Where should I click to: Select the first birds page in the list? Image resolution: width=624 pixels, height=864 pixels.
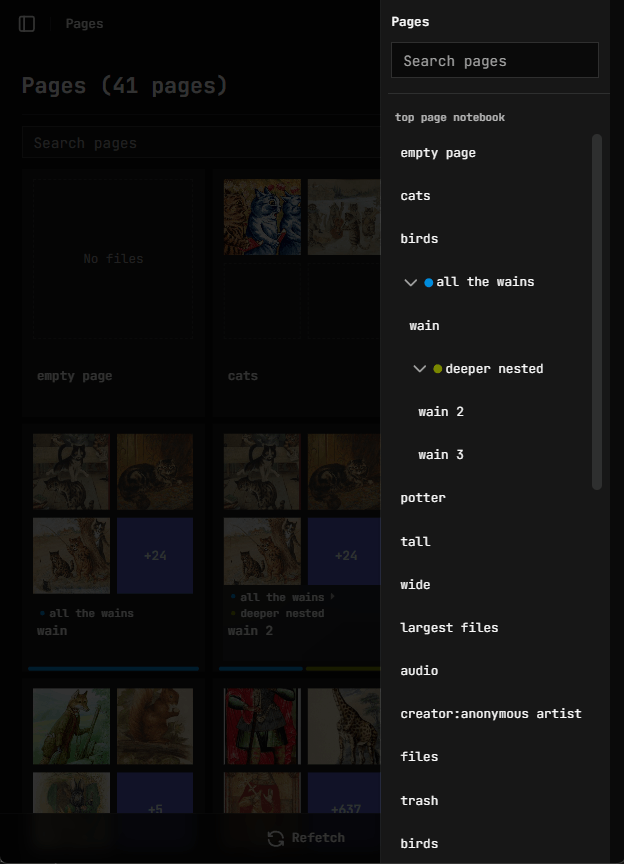point(419,239)
